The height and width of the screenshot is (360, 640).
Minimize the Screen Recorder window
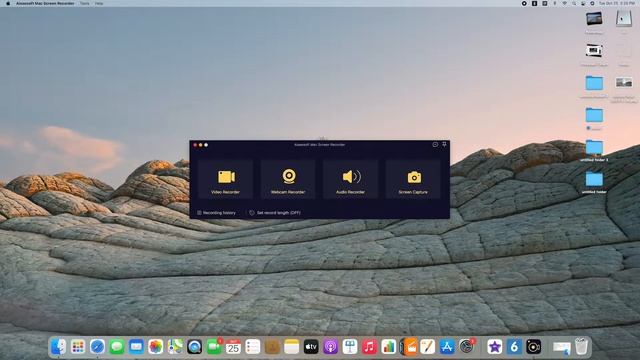click(x=200, y=145)
